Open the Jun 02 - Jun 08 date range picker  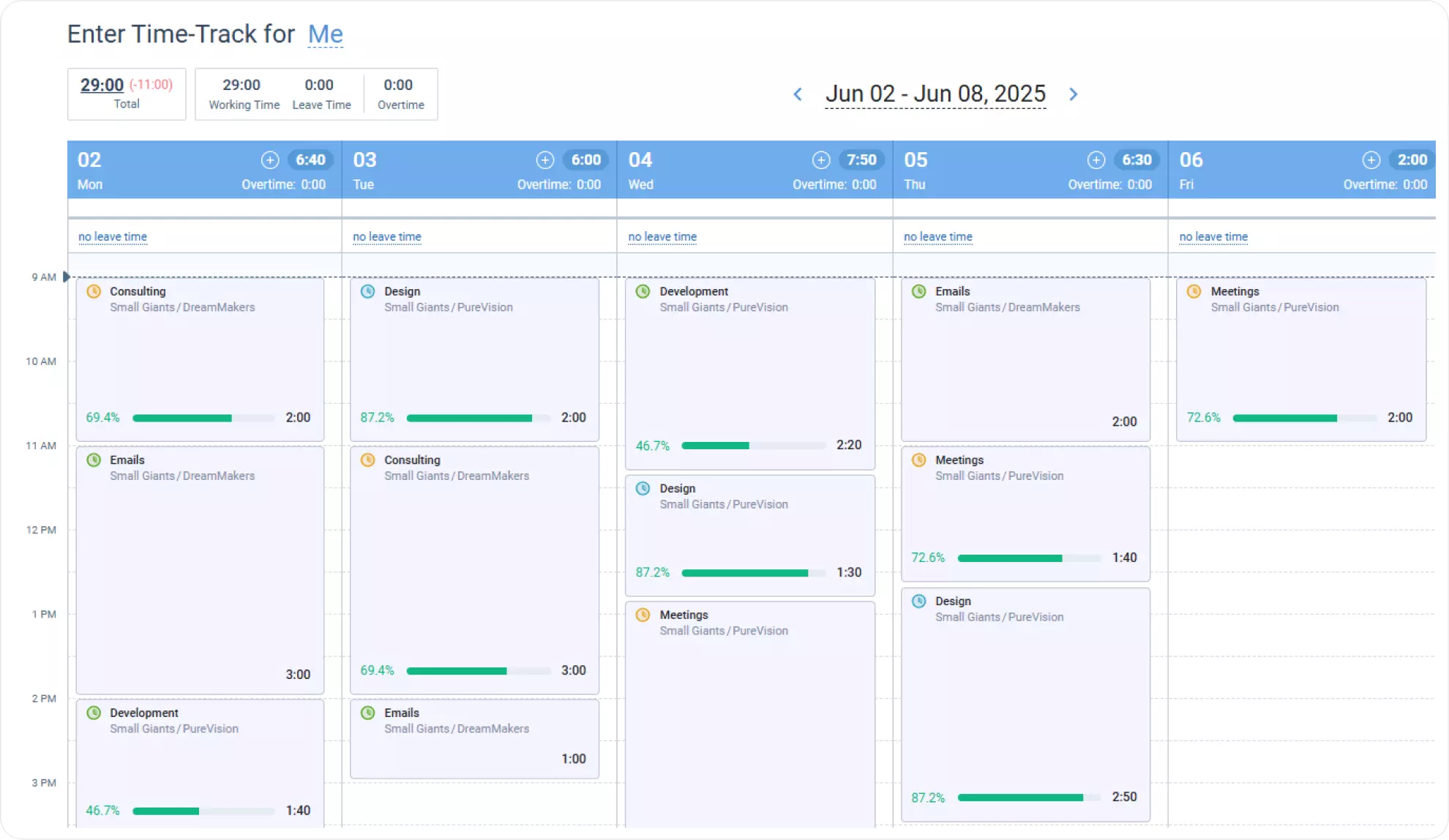936,94
